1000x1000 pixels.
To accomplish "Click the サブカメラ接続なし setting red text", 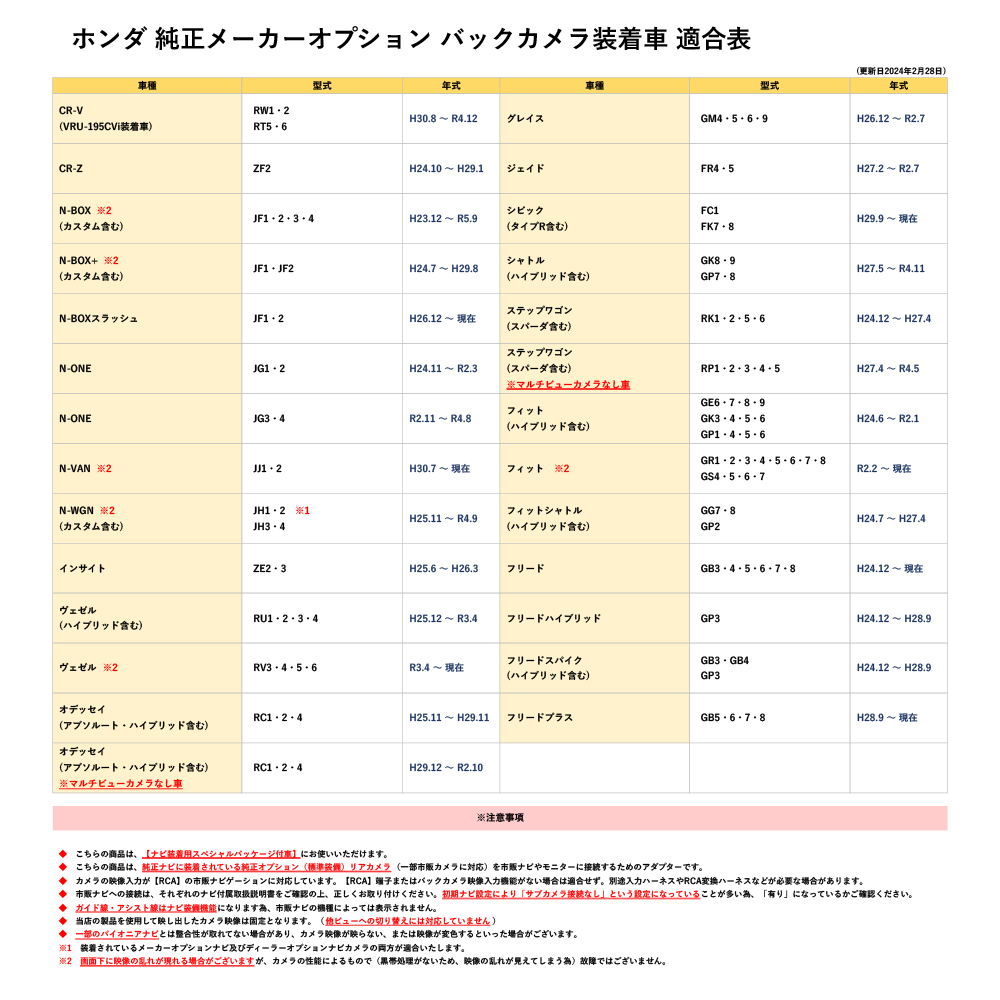I will pyautogui.click(x=571, y=894).
